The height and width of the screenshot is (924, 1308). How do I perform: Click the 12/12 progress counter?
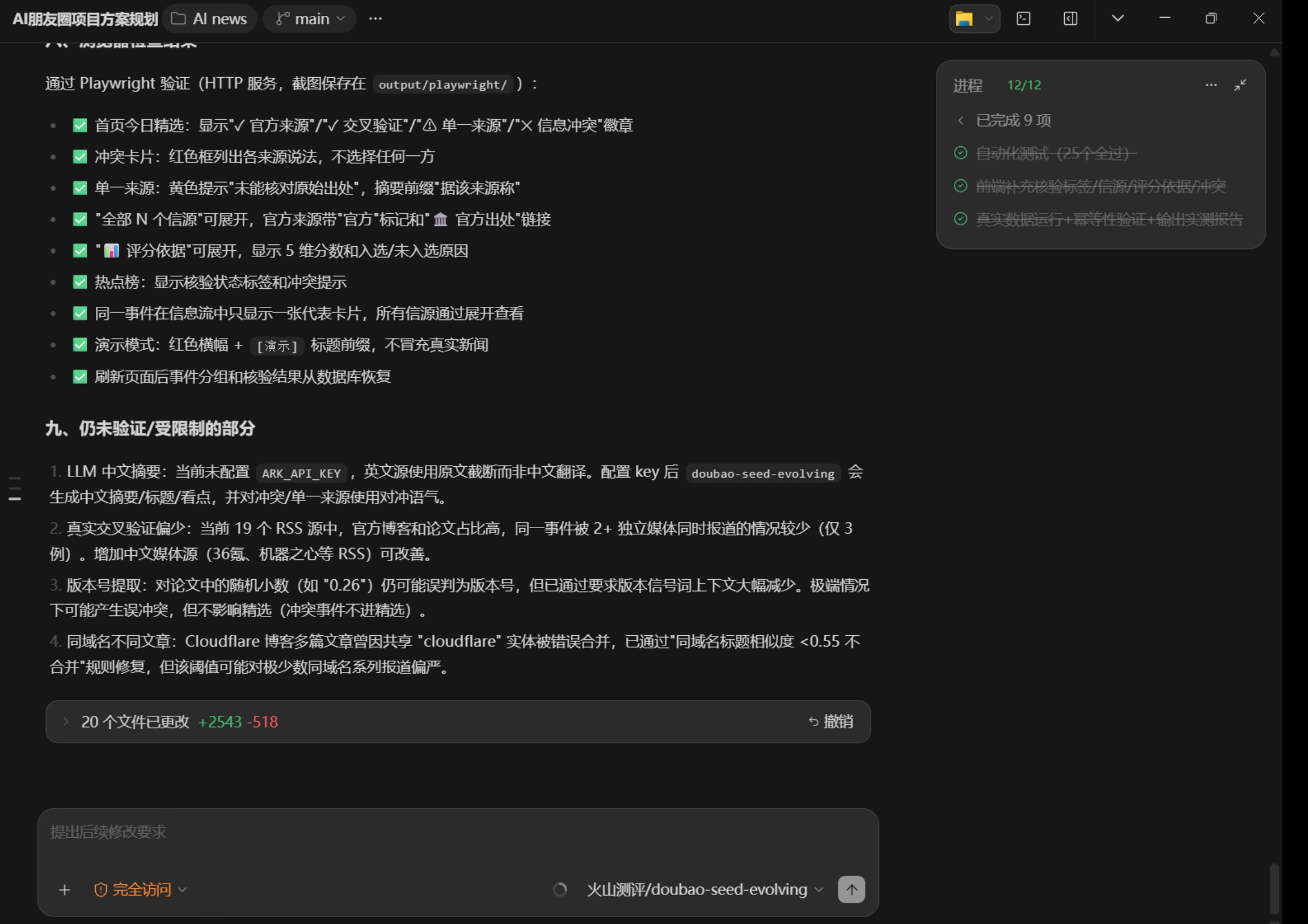point(1024,85)
